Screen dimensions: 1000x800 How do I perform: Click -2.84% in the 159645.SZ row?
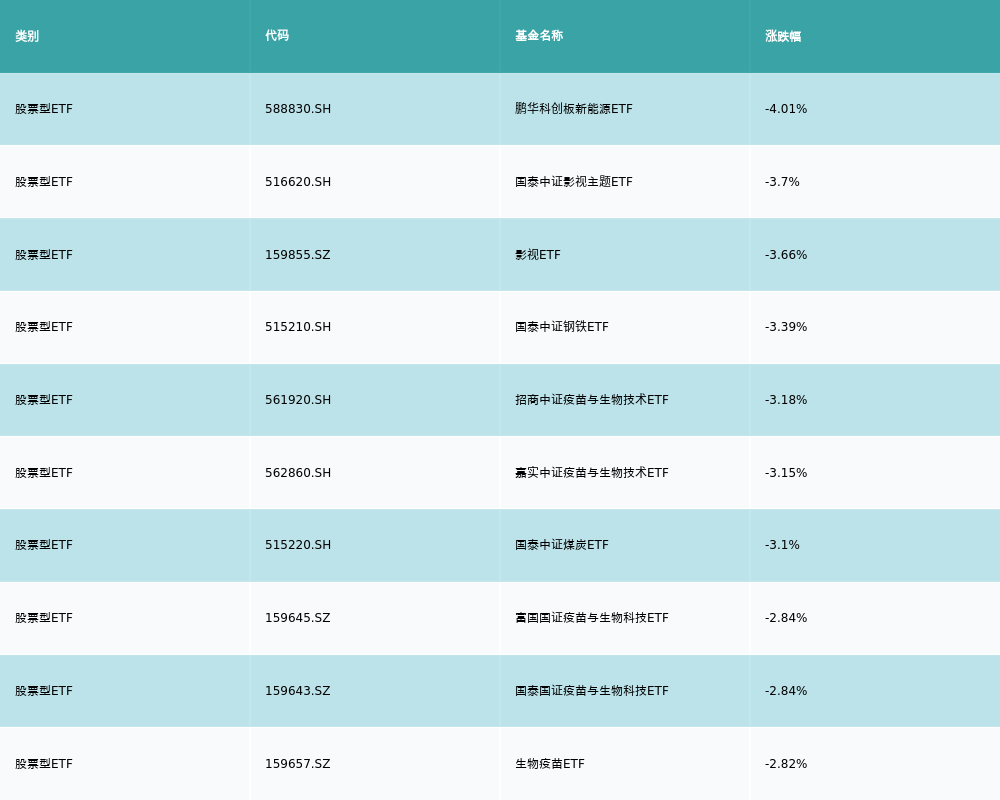coord(786,618)
